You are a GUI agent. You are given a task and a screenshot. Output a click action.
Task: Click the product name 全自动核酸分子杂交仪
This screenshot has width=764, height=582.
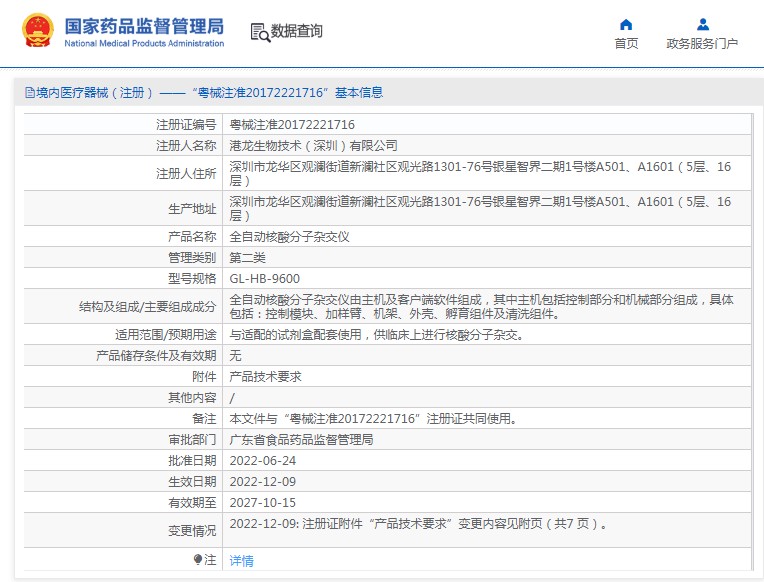click(x=289, y=237)
